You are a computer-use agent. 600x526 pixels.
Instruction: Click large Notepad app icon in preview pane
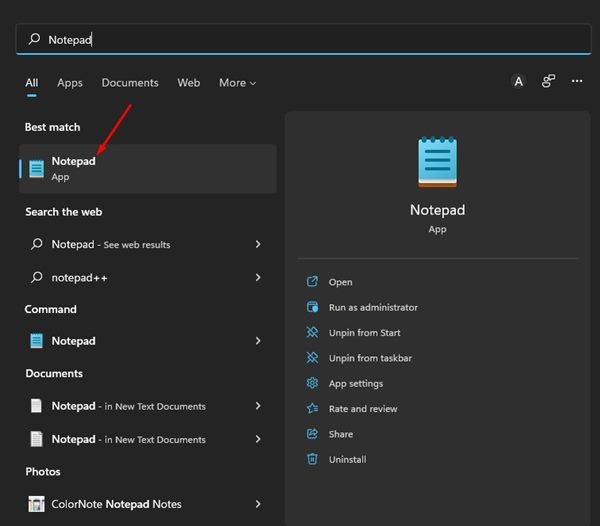[437, 162]
